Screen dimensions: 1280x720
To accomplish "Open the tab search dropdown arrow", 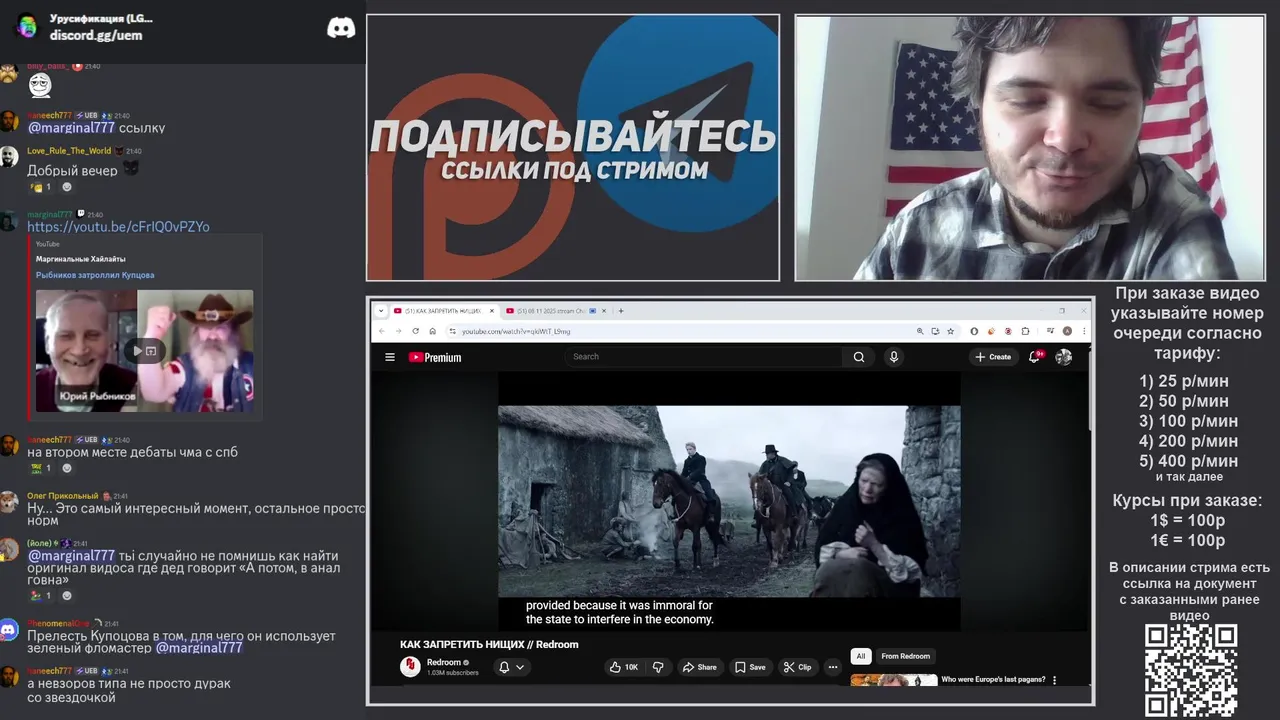I will [380, 311].
